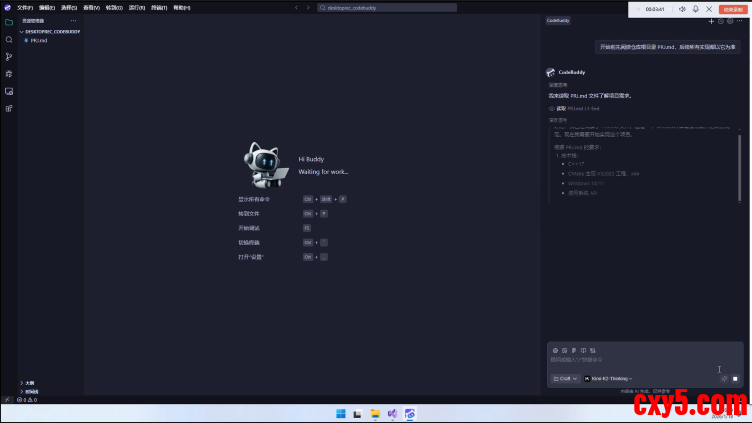Screen dimensions: 752x423
Task: Open the Craft mode dropdown
Action: [565, 379]
